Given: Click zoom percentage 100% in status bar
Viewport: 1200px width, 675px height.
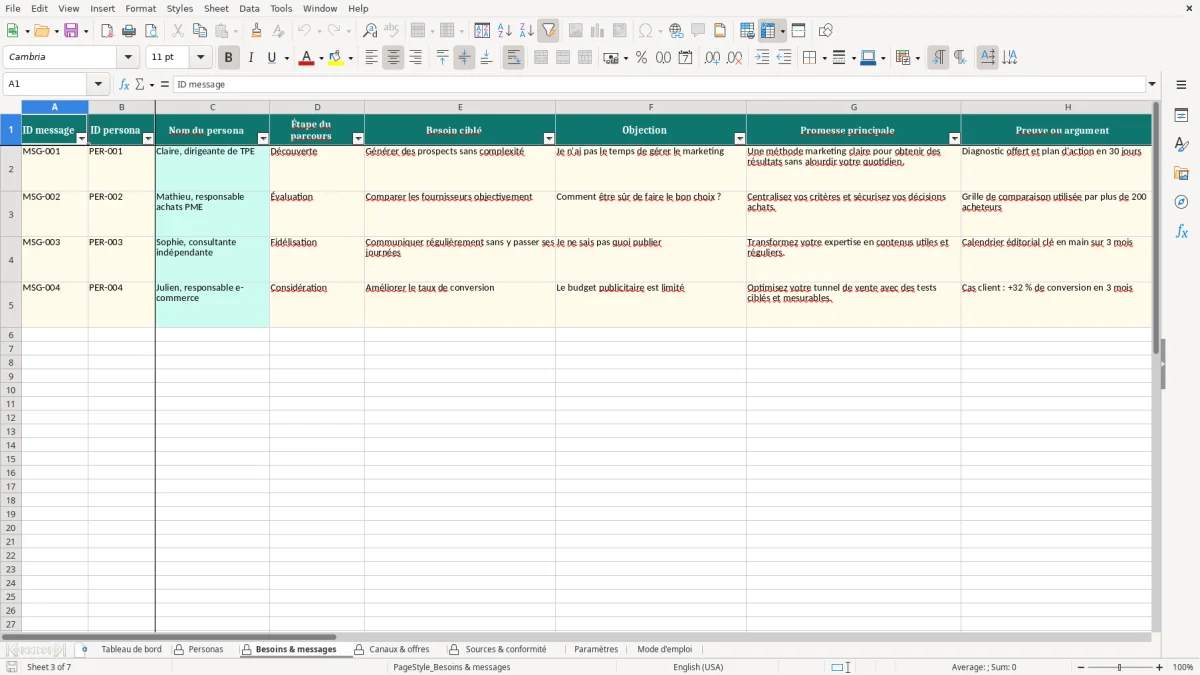Looking at the screenshot, I should pyautogui.click(x=1183, y=667).
